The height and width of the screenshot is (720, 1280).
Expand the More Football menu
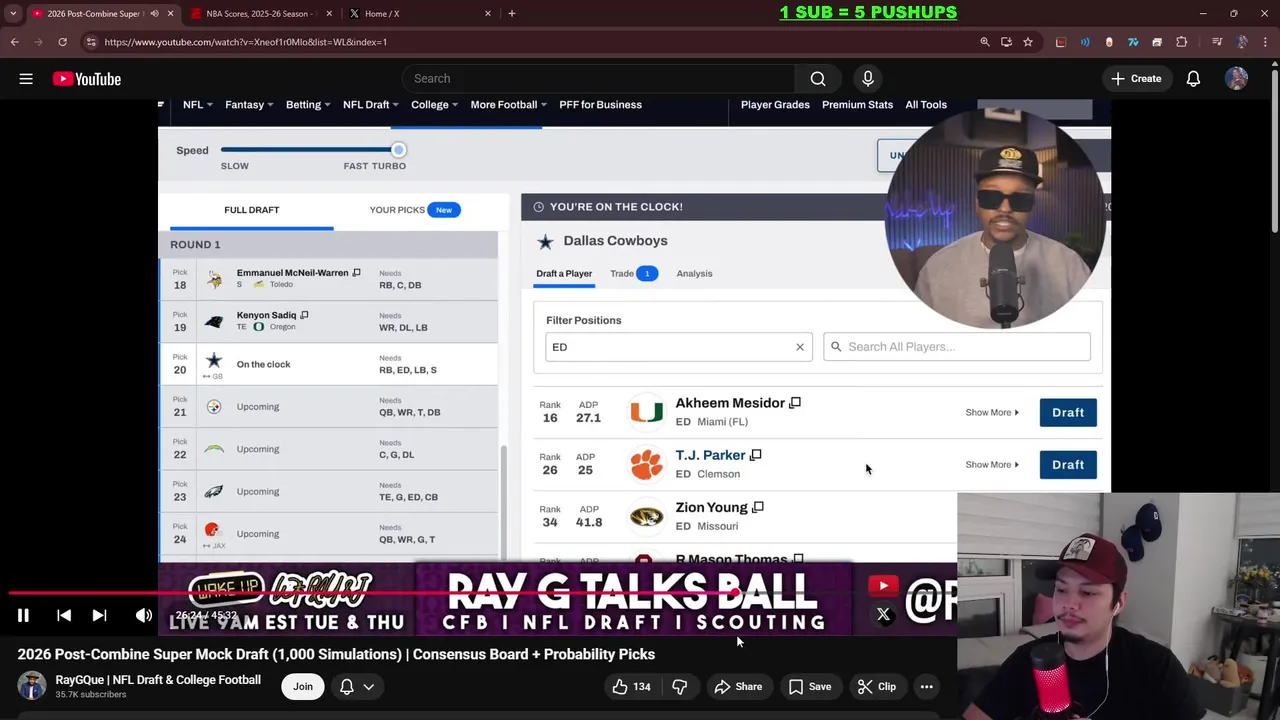[x=509, y=105]
